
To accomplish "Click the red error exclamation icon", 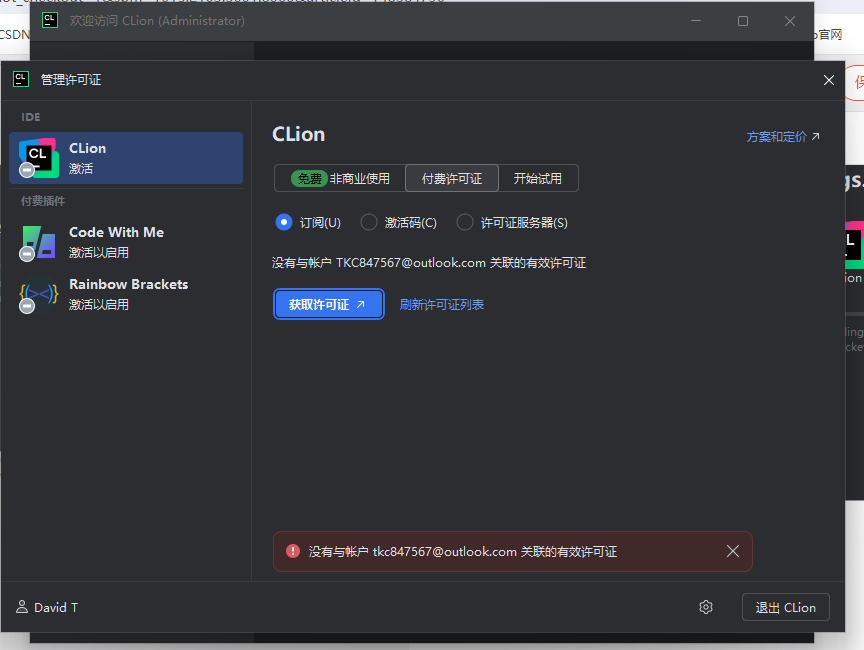I will (293, 551).
